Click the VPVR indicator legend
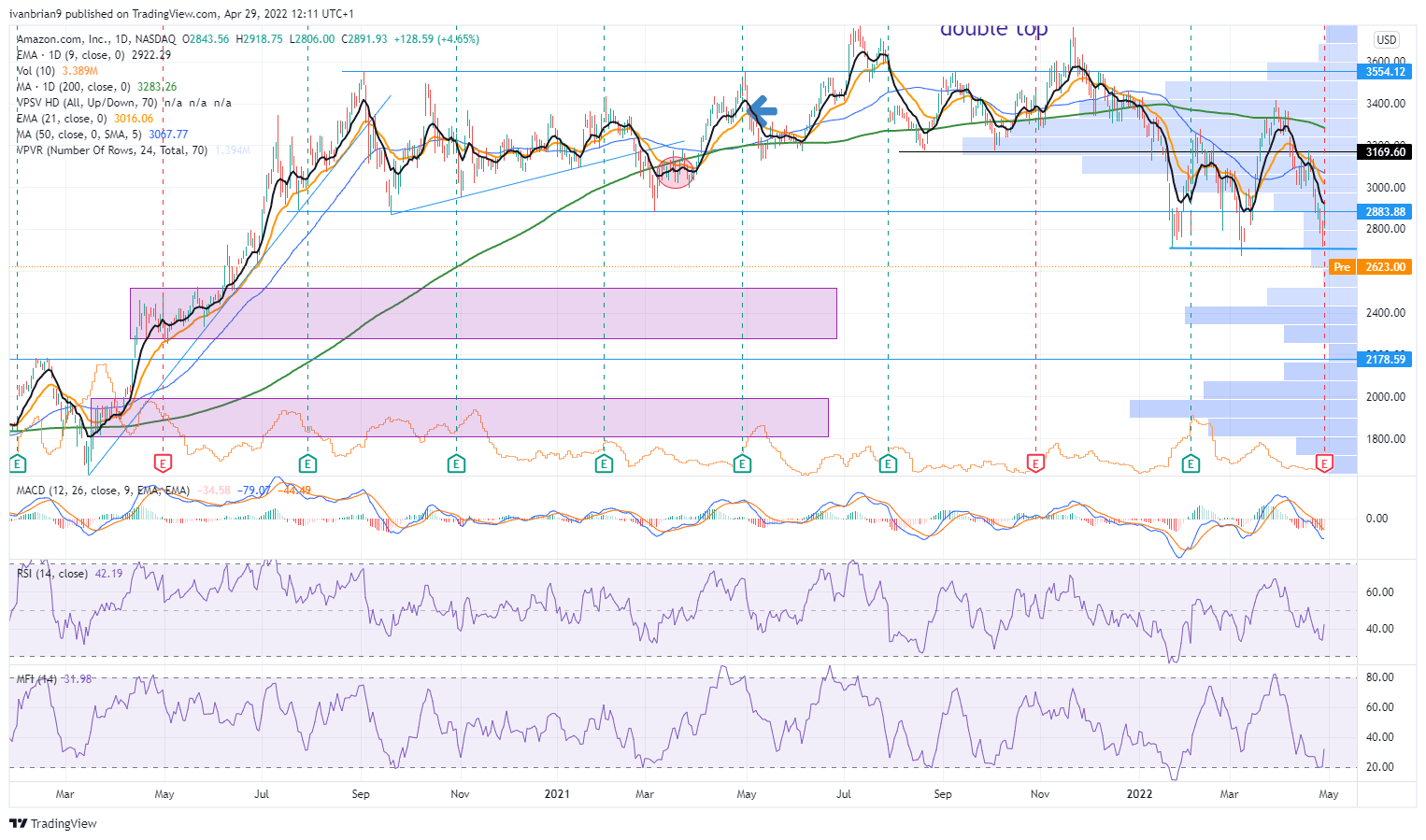Image resolution: width=1426 pixels, height=840 pixels. [x=134, y=150]
